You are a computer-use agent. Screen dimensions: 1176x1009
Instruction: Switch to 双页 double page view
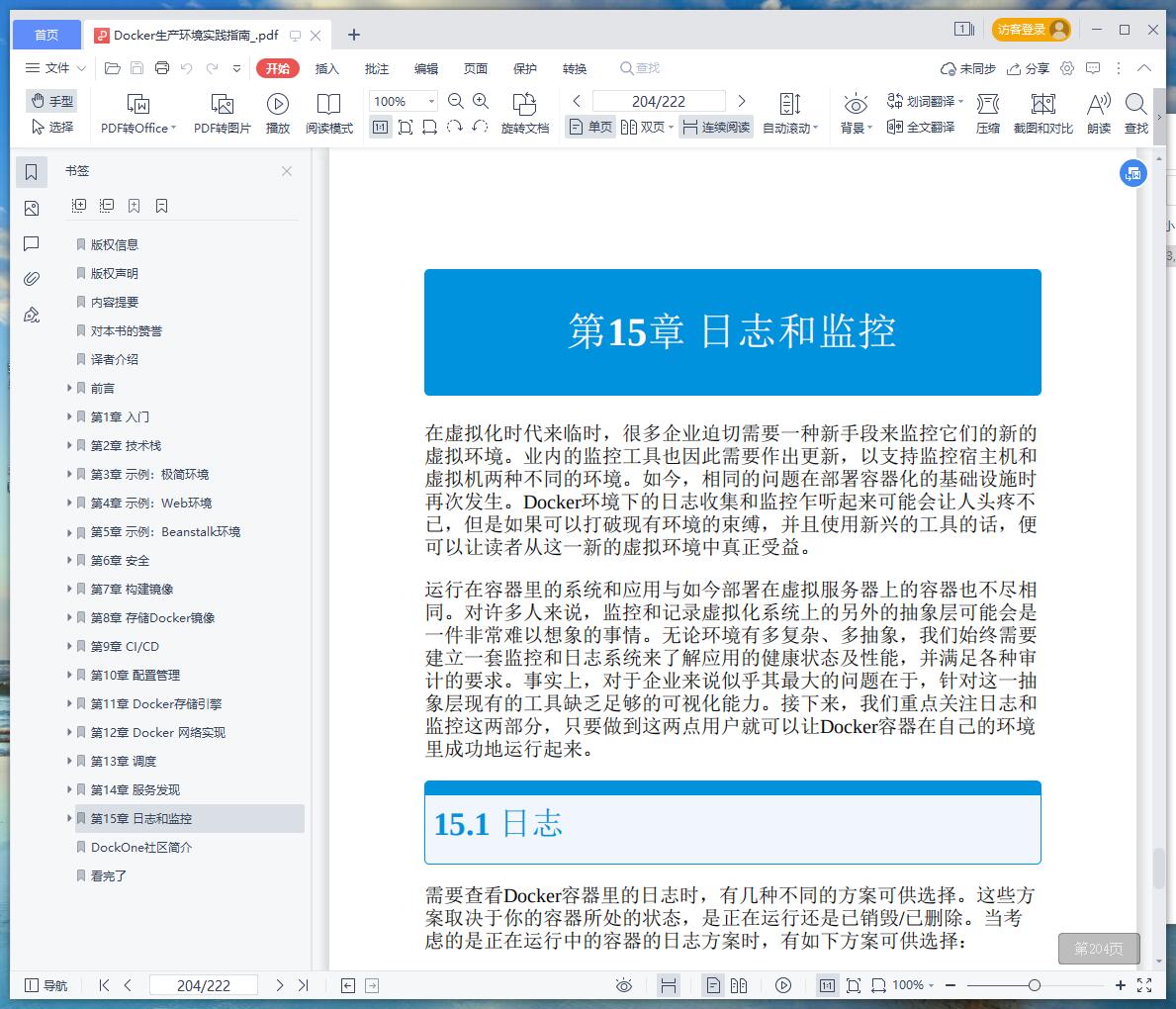pyautogui.click(x=647, y=127)
